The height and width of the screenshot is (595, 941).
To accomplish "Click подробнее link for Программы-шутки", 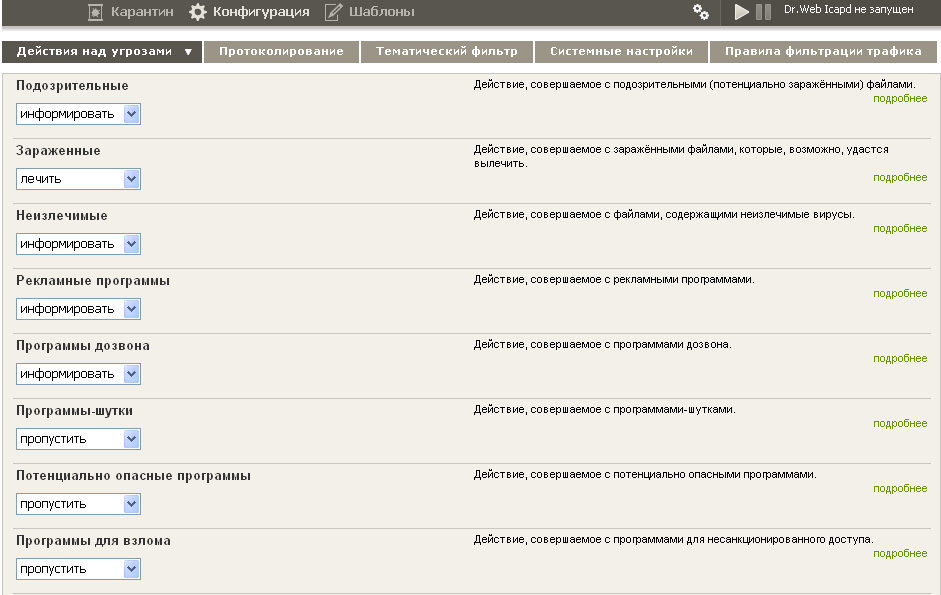I will (900, 423).
